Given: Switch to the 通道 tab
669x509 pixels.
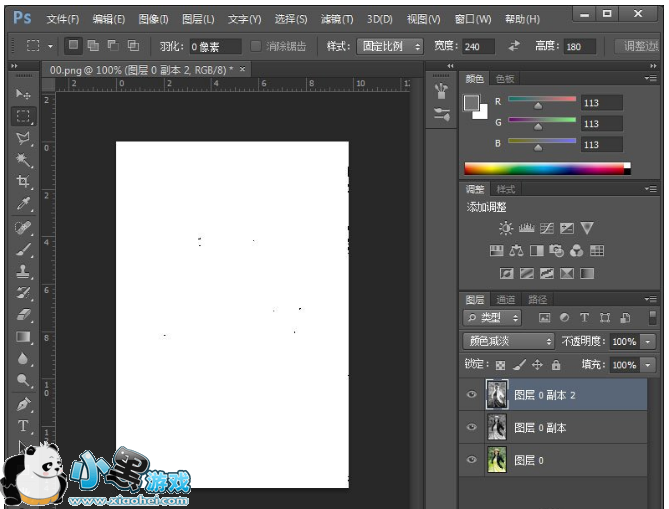Looking at the screenshot, I should (x=506, y=300).
